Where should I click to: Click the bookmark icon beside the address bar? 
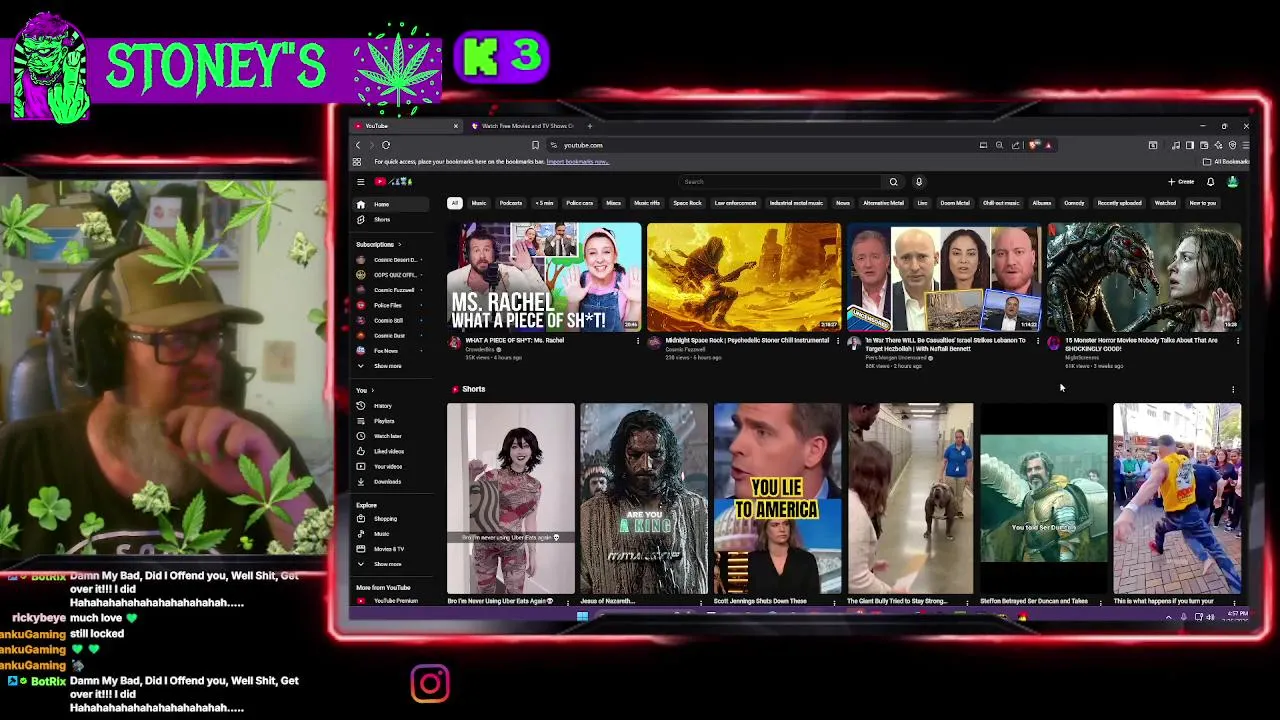click(535, 145)
